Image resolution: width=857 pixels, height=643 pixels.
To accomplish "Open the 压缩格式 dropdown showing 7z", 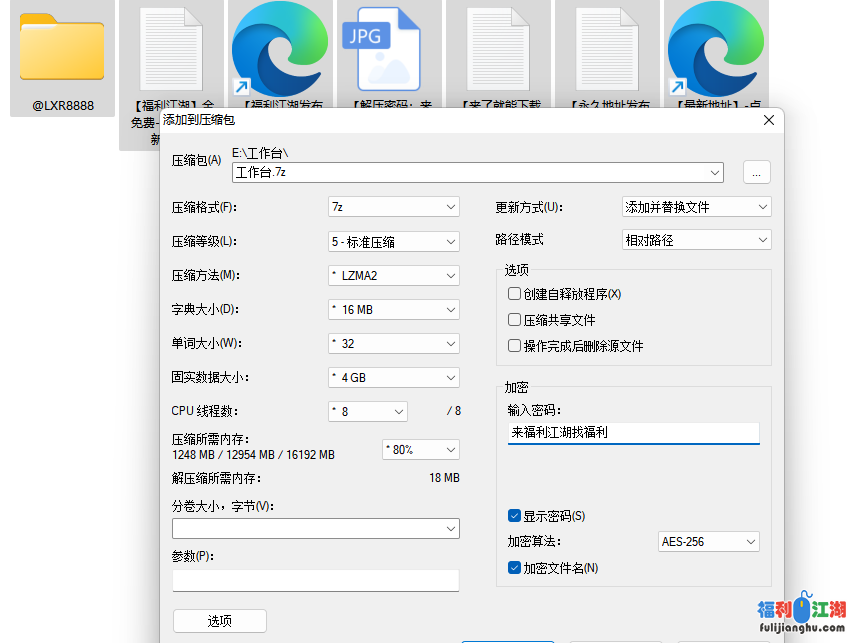I will coord(394,207).
